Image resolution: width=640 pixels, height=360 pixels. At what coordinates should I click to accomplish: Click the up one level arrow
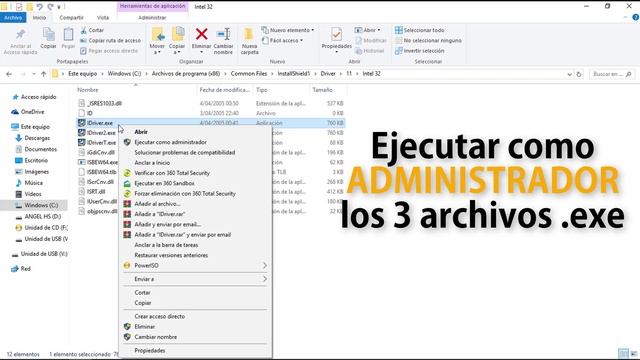point(43,74)
